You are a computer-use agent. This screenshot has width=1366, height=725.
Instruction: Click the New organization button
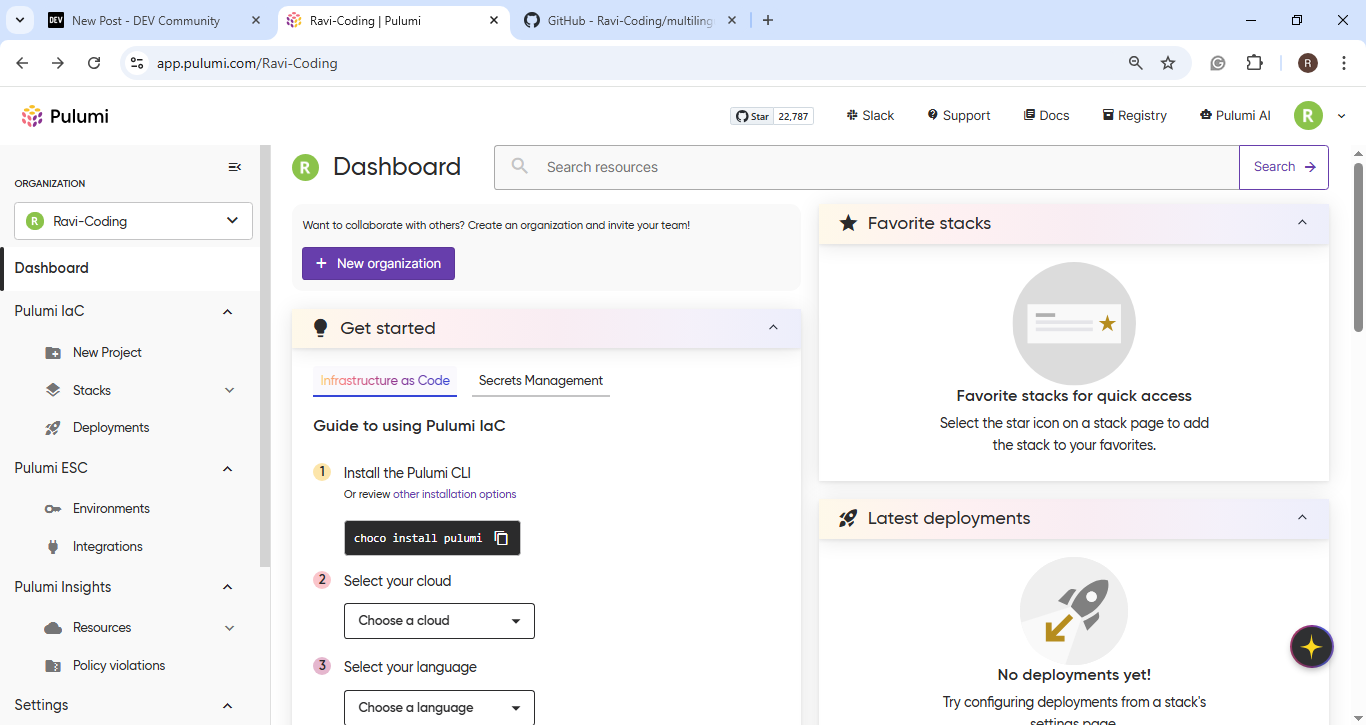point(378,264)
